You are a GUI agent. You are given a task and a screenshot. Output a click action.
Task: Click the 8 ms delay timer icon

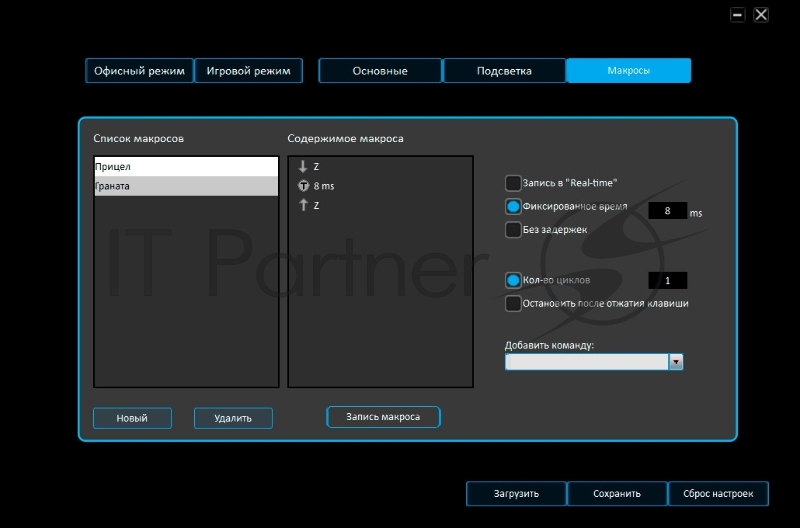pos(303,186)
